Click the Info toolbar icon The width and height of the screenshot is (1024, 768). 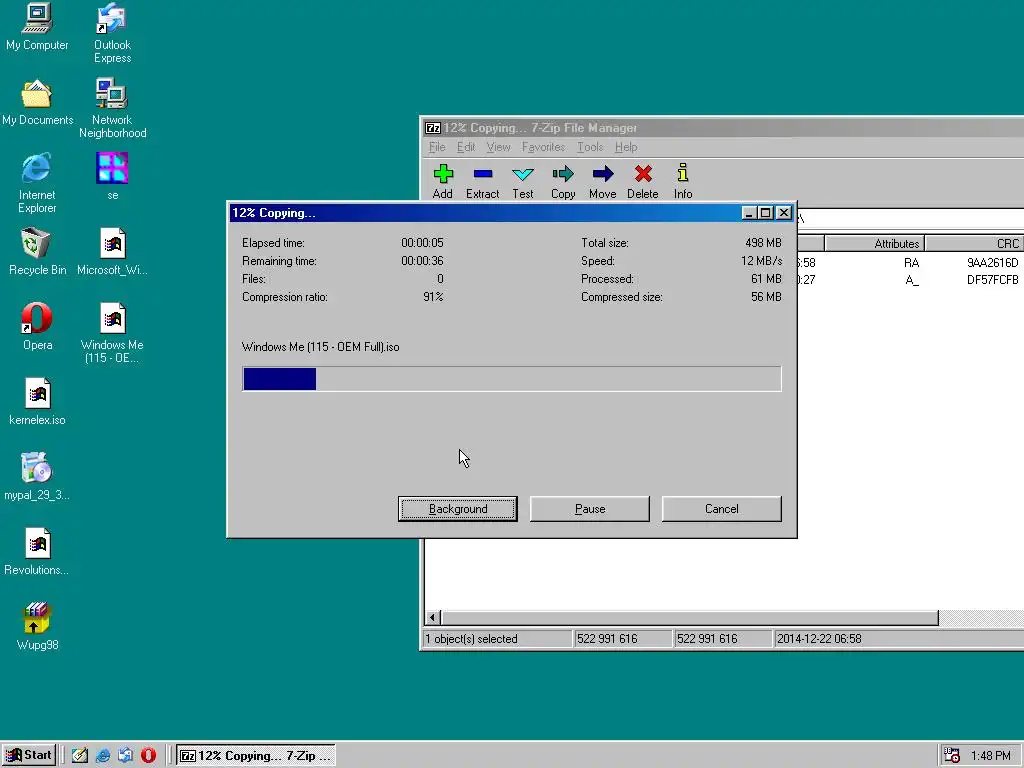coord(682,181)
